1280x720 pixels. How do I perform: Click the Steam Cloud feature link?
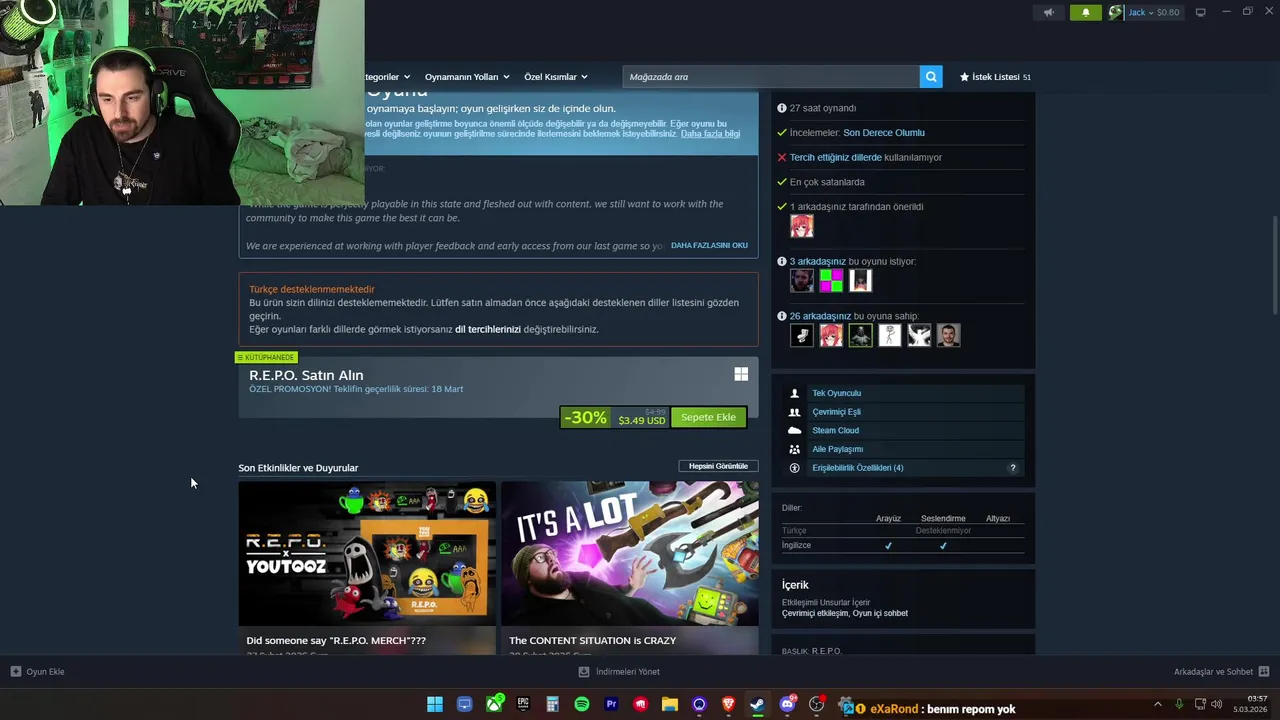[x=835, y=430]
